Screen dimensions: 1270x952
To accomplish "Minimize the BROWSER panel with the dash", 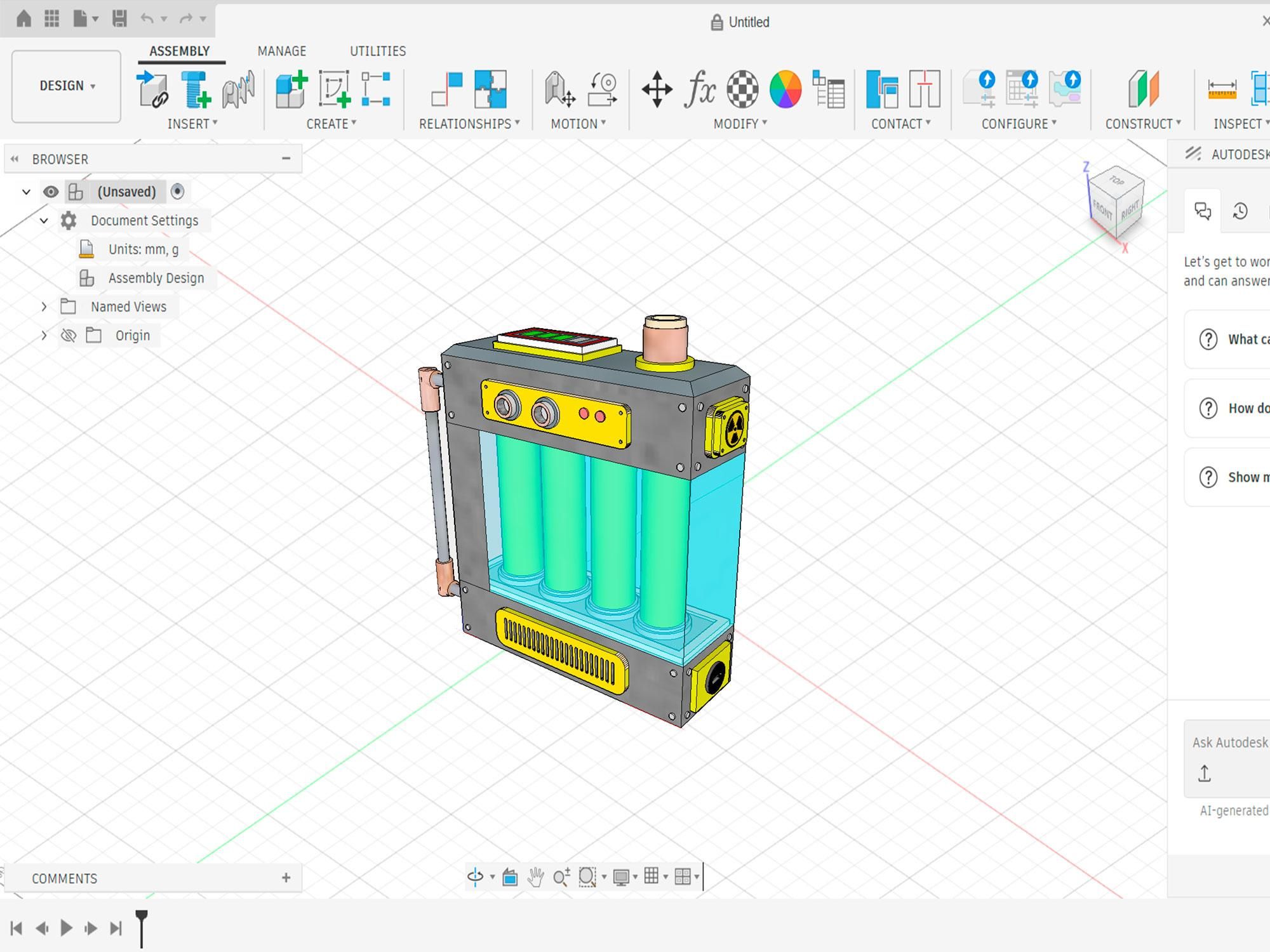I will (286, 158).
